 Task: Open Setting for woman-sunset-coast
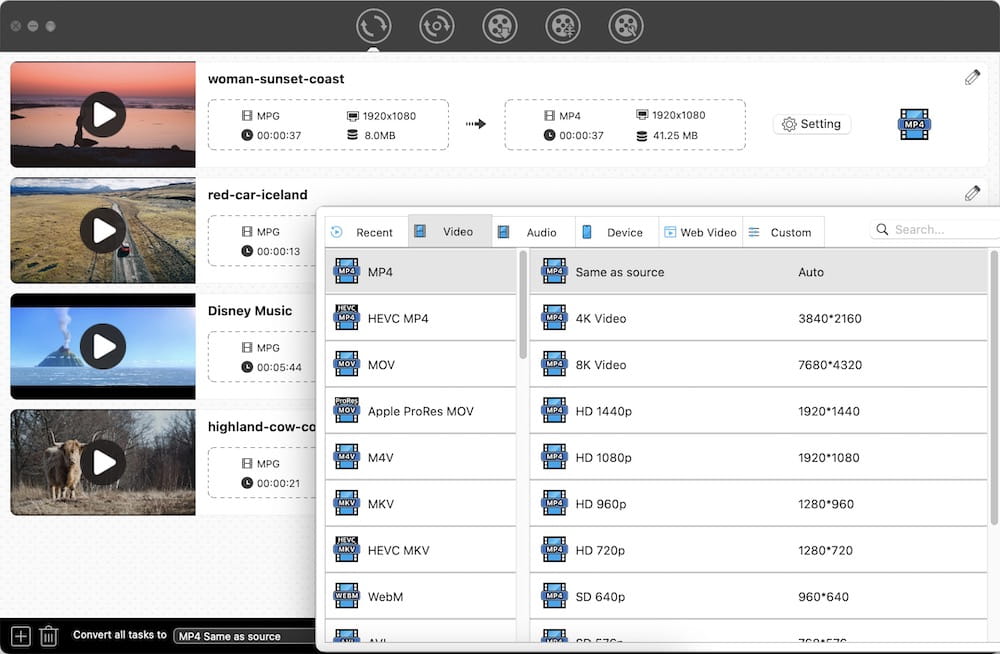pyautogui.click(x=811, y=124)
